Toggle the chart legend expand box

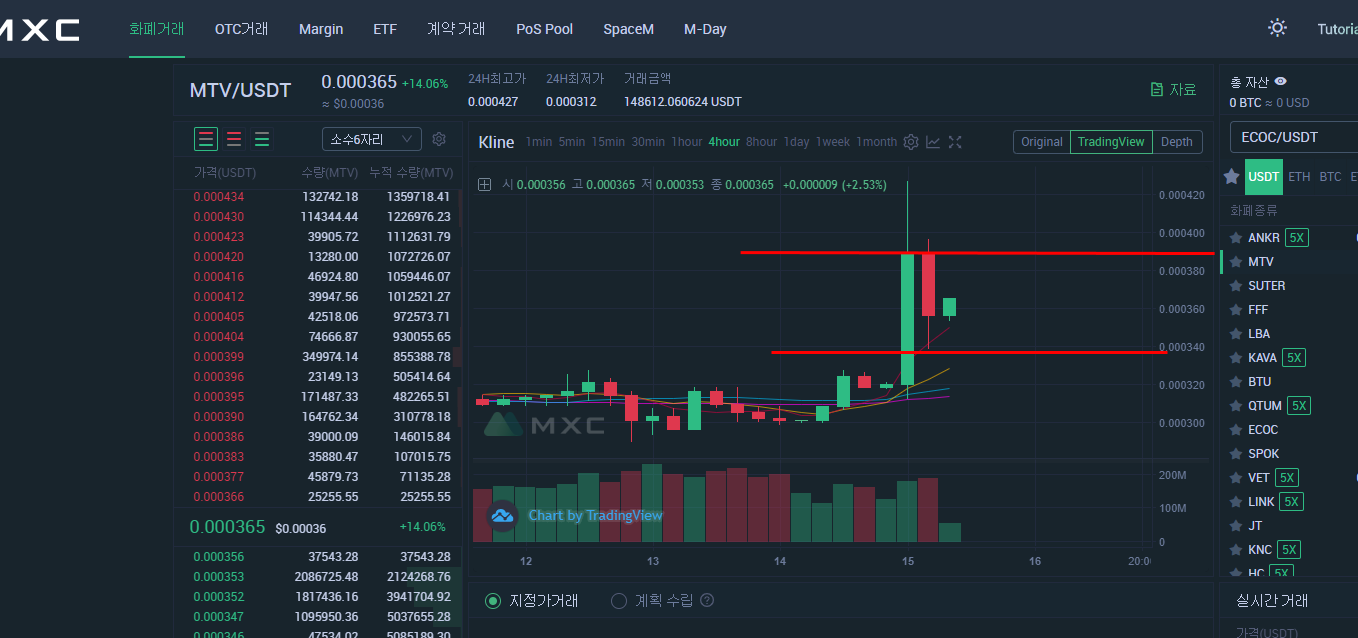tap(485, 184)
